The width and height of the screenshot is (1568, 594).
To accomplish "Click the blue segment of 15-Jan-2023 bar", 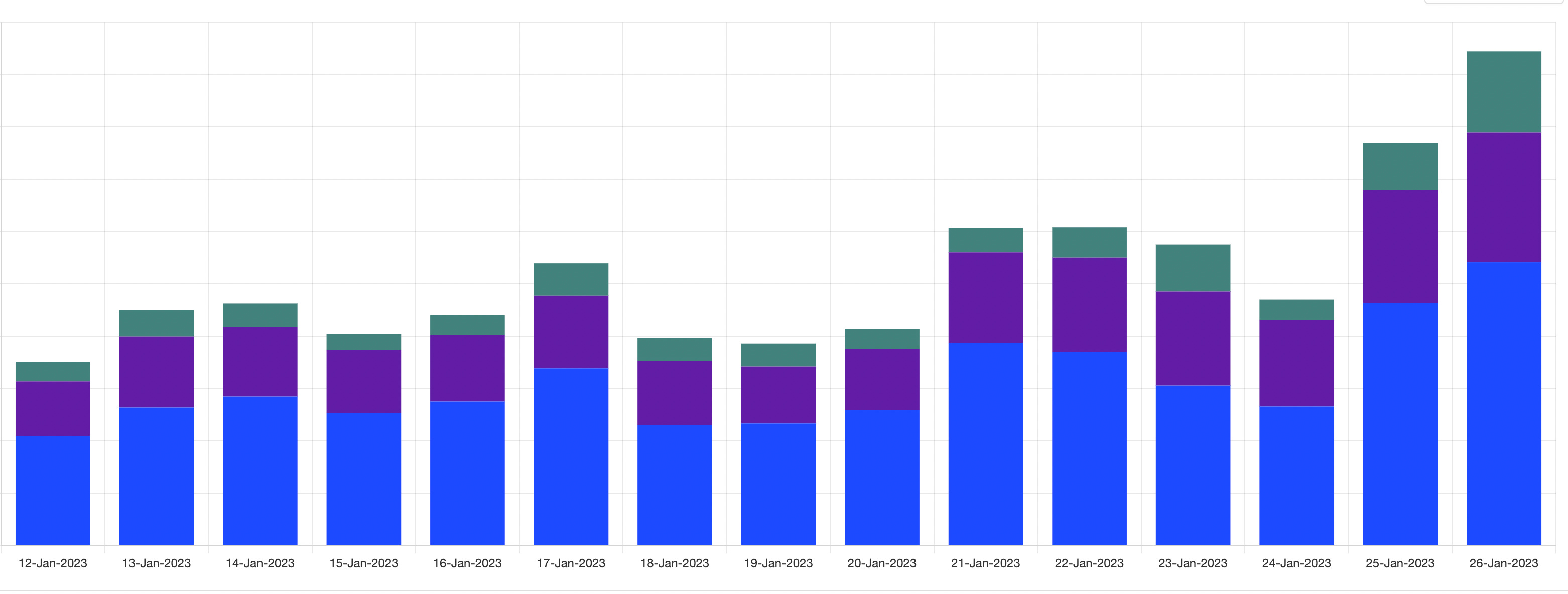I will 363,479.
